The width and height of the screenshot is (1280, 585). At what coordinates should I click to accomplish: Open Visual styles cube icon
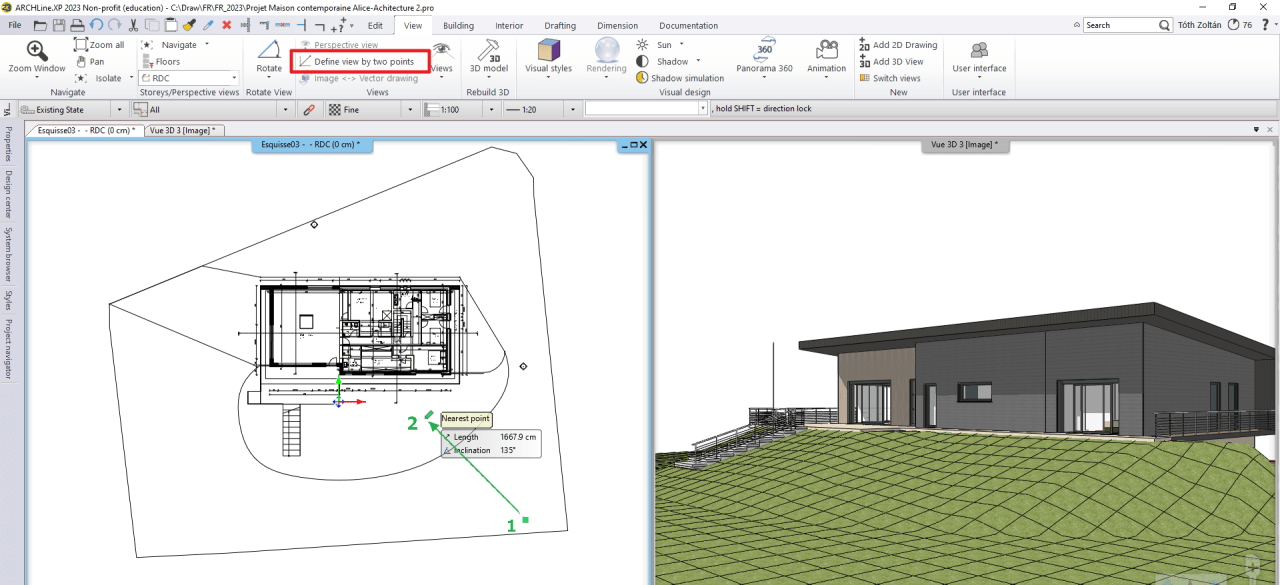548,50
